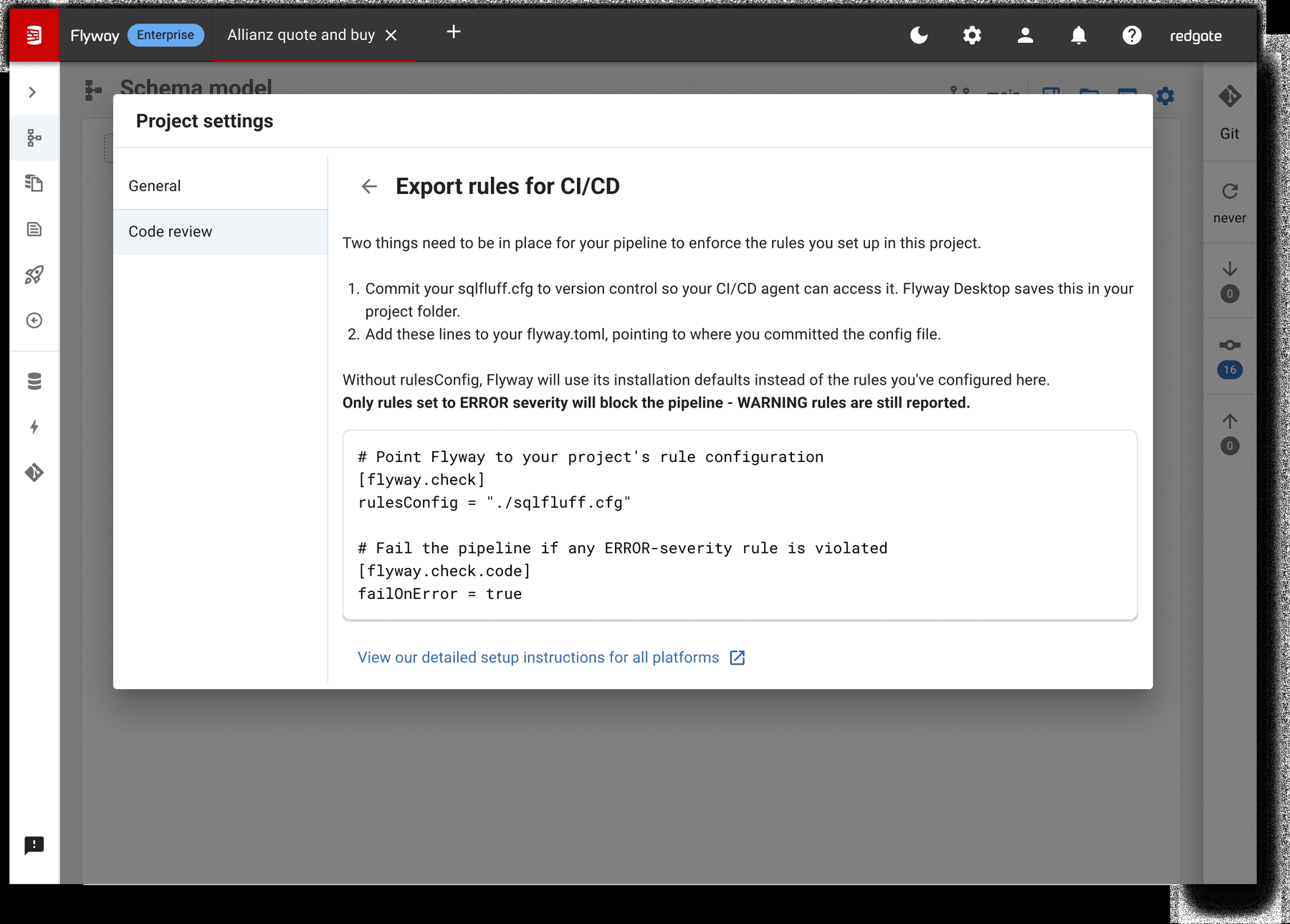
Task: Open the notifications bell
Action: pos(1079,35)
